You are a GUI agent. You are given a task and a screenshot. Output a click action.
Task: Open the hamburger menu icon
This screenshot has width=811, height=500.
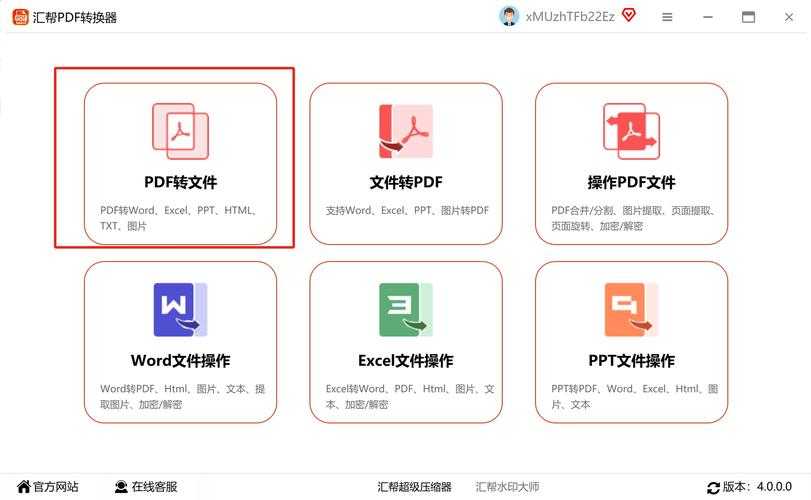pos(667,17)
